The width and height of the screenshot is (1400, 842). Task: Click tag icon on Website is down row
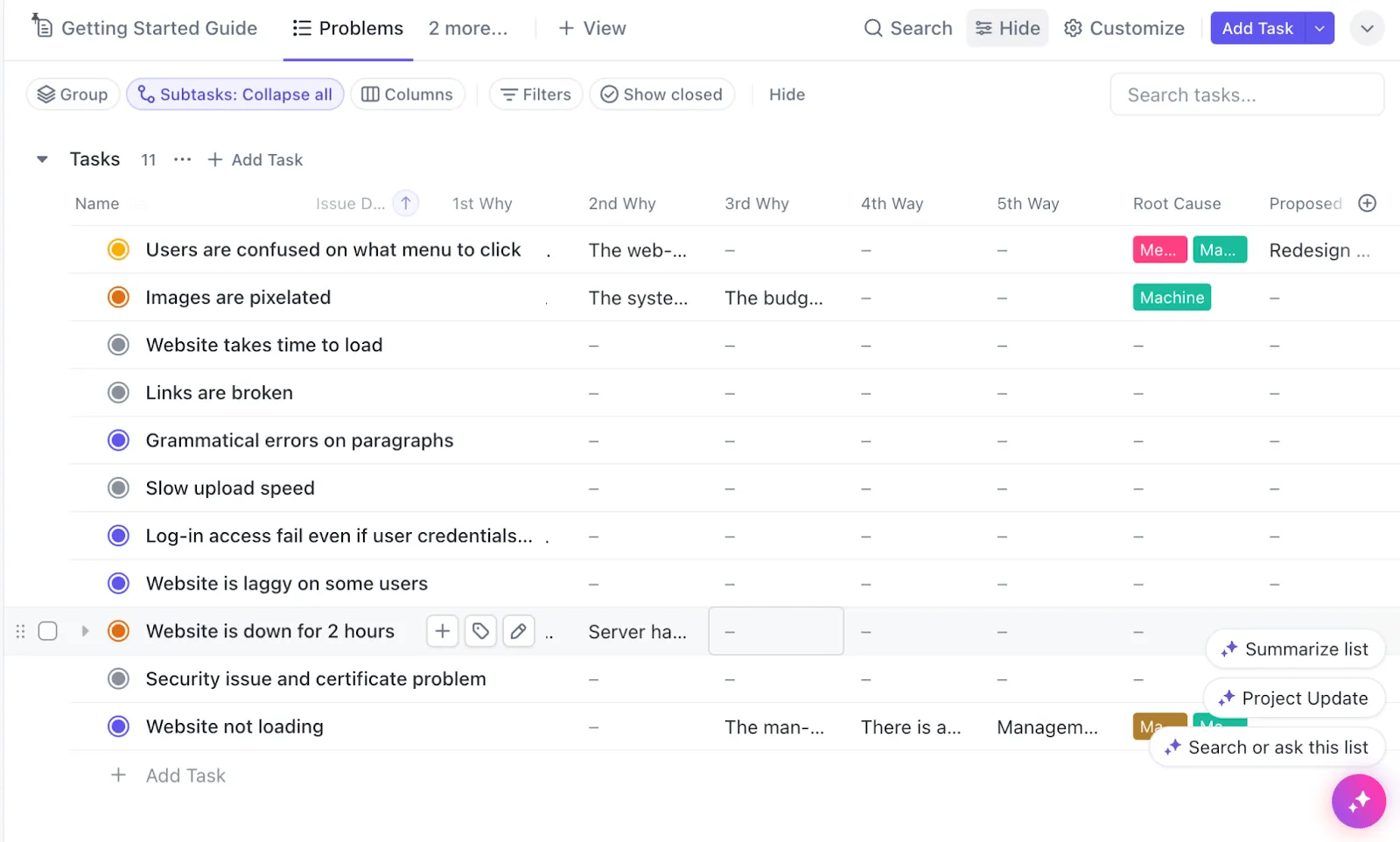(x=480, y=631)
